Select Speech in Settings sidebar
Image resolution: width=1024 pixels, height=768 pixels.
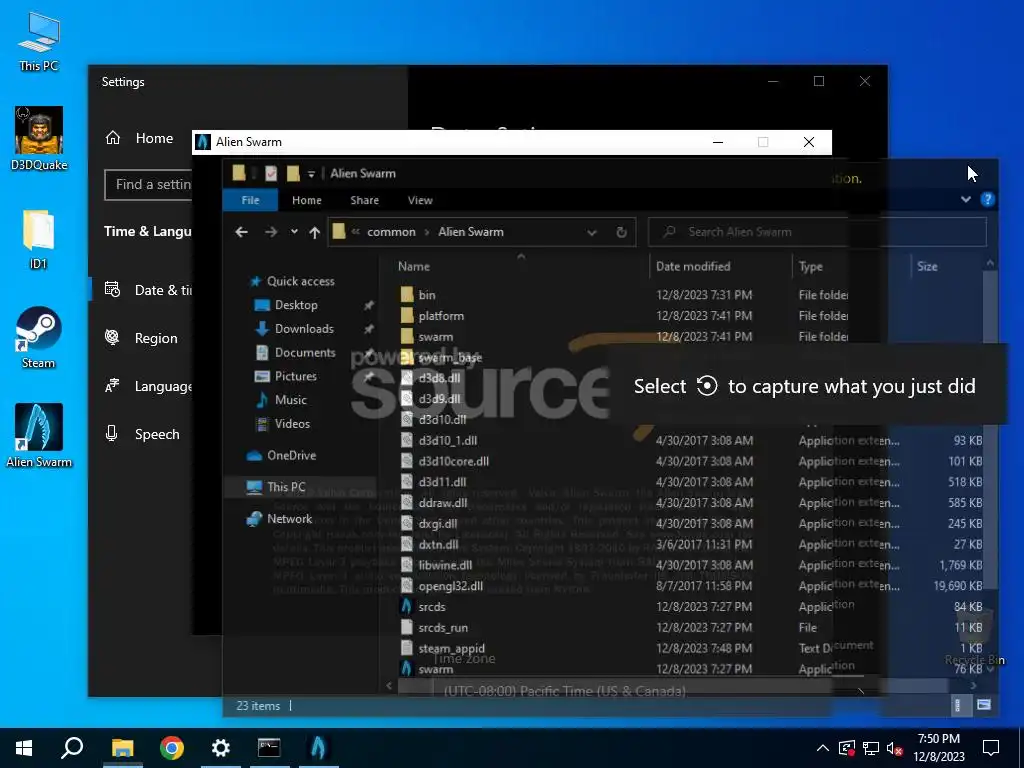pos(142,434)
